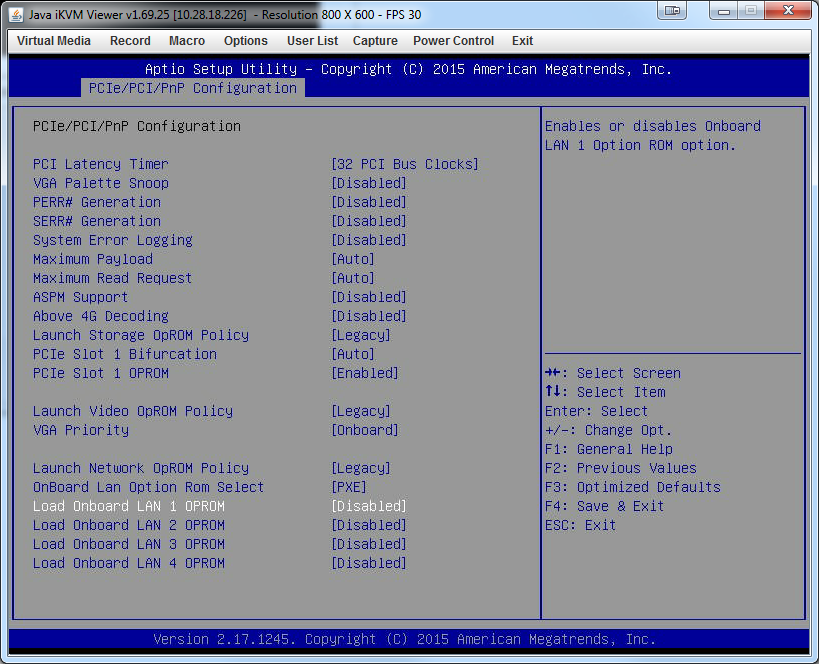Click Exit in the menu bar
Viewport: 819px width, 664px height.
coord(522,41)
